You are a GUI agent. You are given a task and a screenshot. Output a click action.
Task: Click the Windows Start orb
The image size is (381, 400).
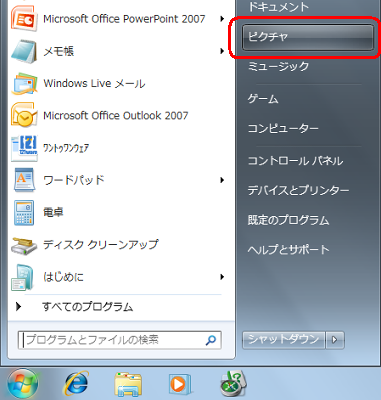tap(23, 384)
